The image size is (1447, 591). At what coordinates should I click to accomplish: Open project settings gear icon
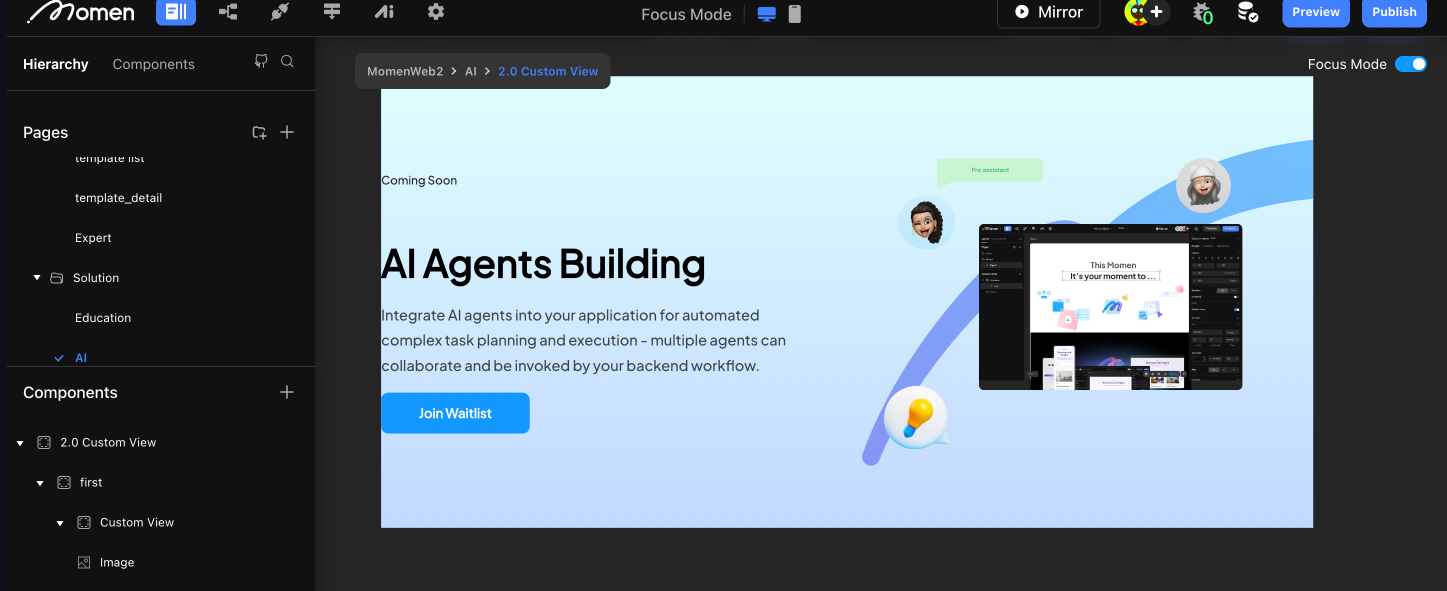pos(436,12)
